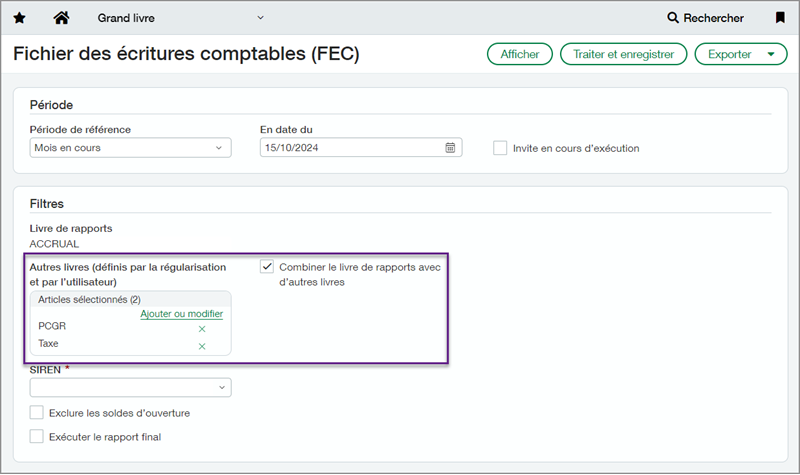This screenshot has width=800, height=475.
Task: Click Traiter et enregistrer button
Action: 623,54
